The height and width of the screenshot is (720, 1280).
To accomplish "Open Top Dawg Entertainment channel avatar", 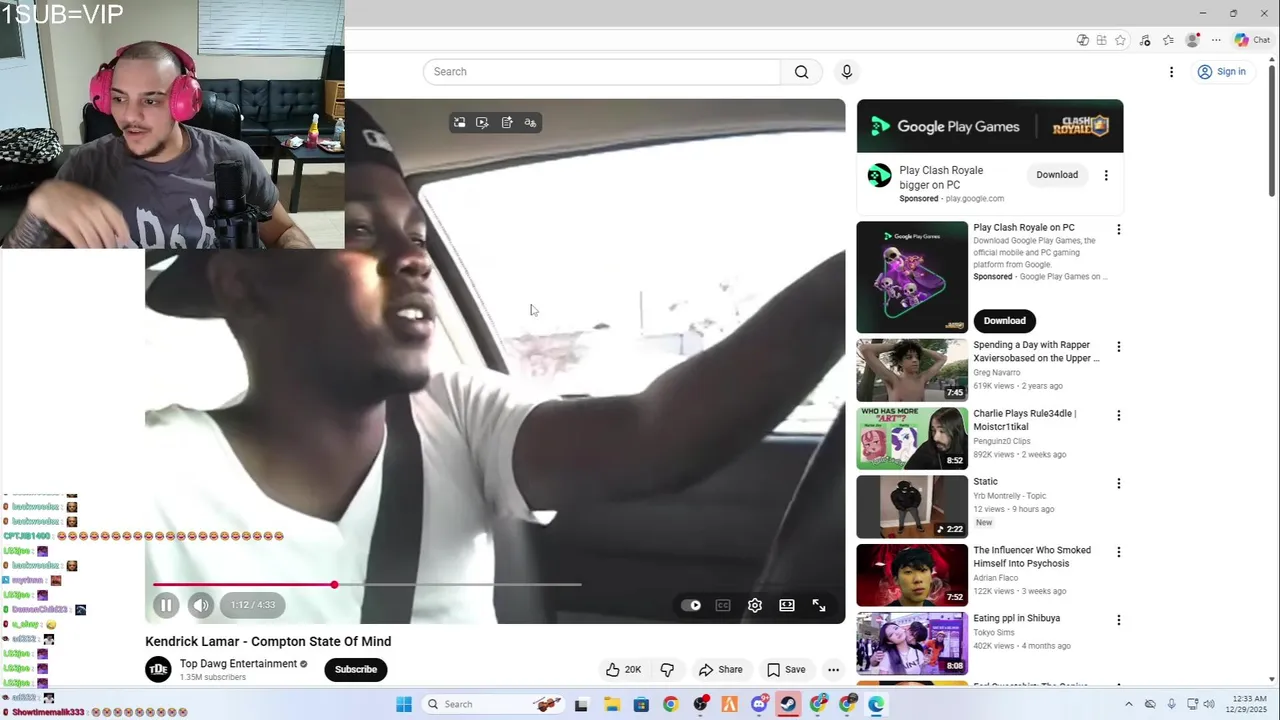I will (158, 670).
